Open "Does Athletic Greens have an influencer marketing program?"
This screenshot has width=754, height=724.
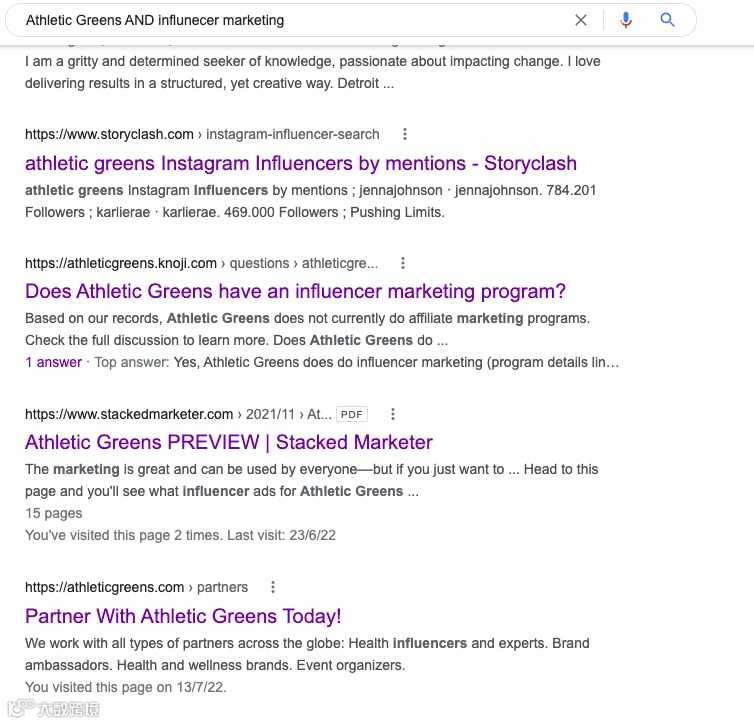pyautogui.click(x=295, y=292)
